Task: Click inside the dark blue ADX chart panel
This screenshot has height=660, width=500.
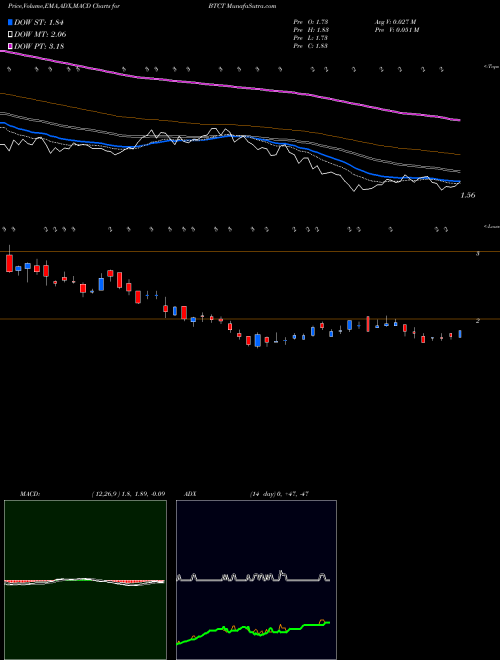Action: [256, 580]
